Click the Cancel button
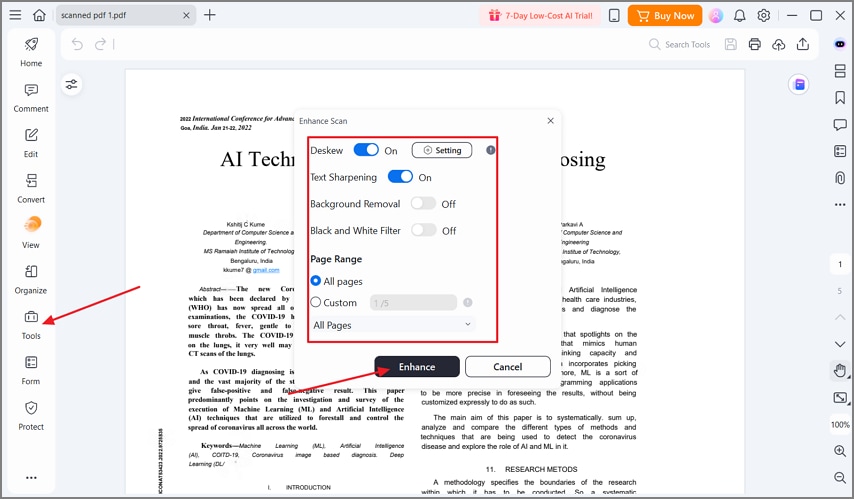Image resolution: width=854 pixels, height=499 pixels. [508, 367]
